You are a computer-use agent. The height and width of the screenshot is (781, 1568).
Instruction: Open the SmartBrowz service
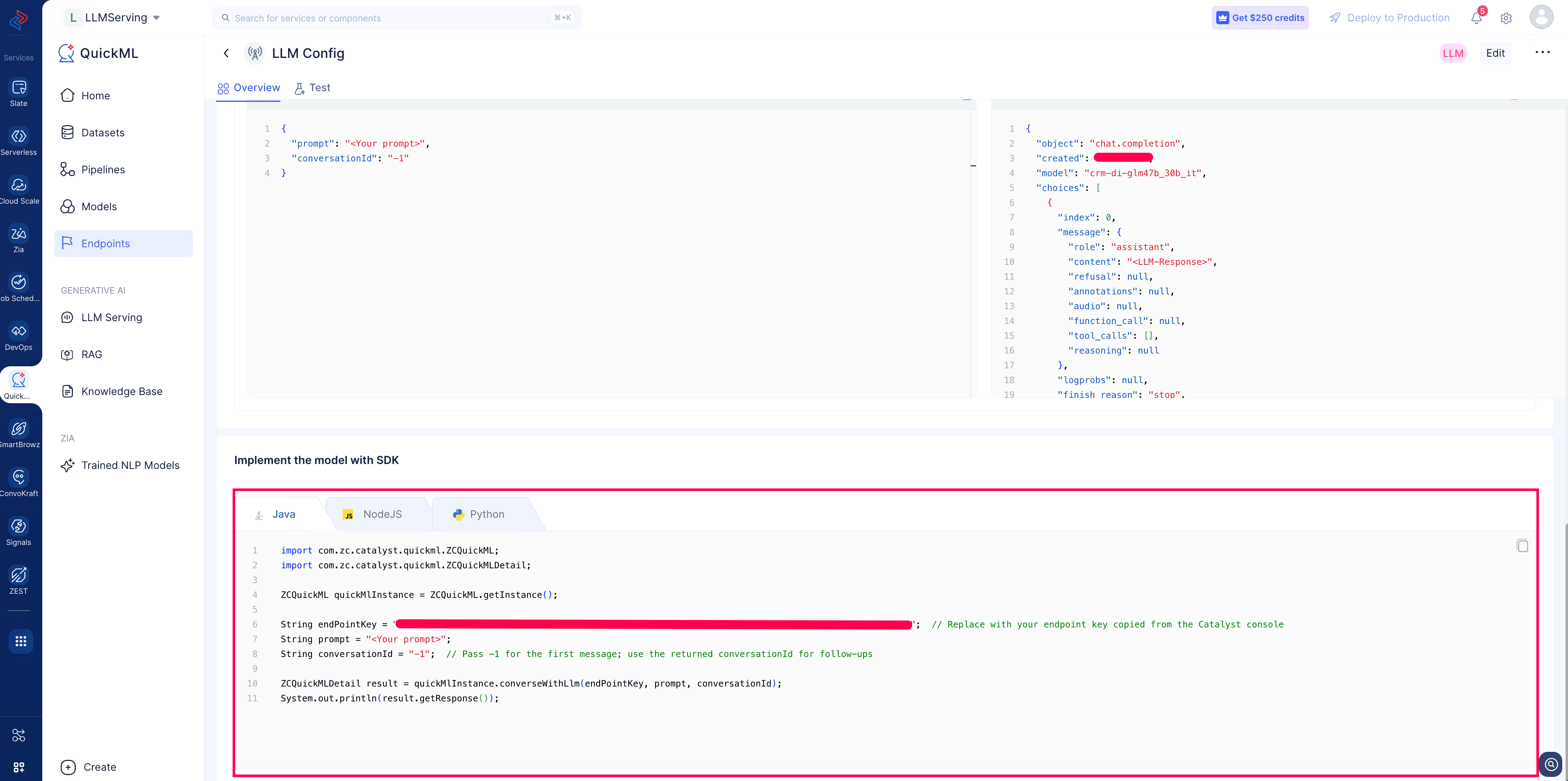click(x=19, y=434)
